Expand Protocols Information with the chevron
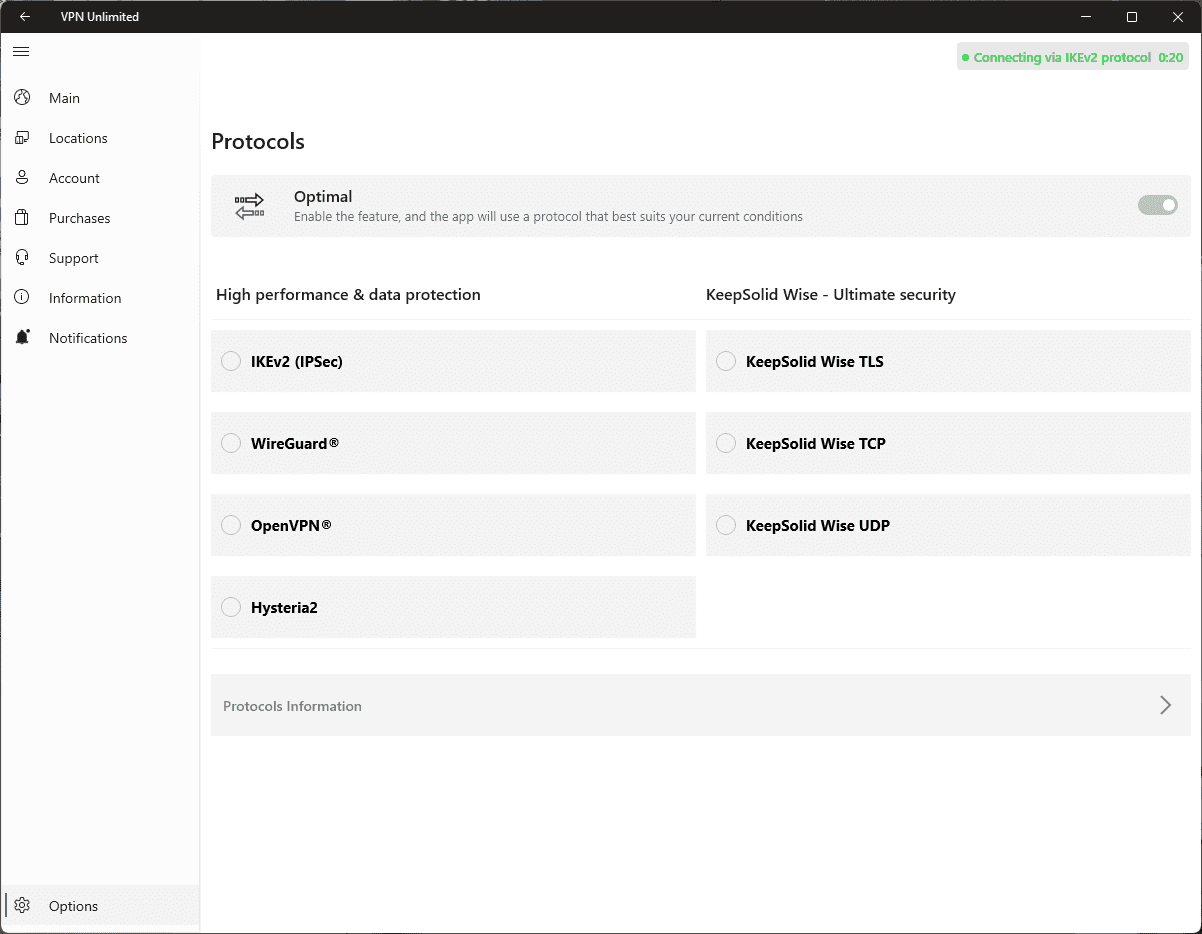1202x934 pixels. 1165,705
